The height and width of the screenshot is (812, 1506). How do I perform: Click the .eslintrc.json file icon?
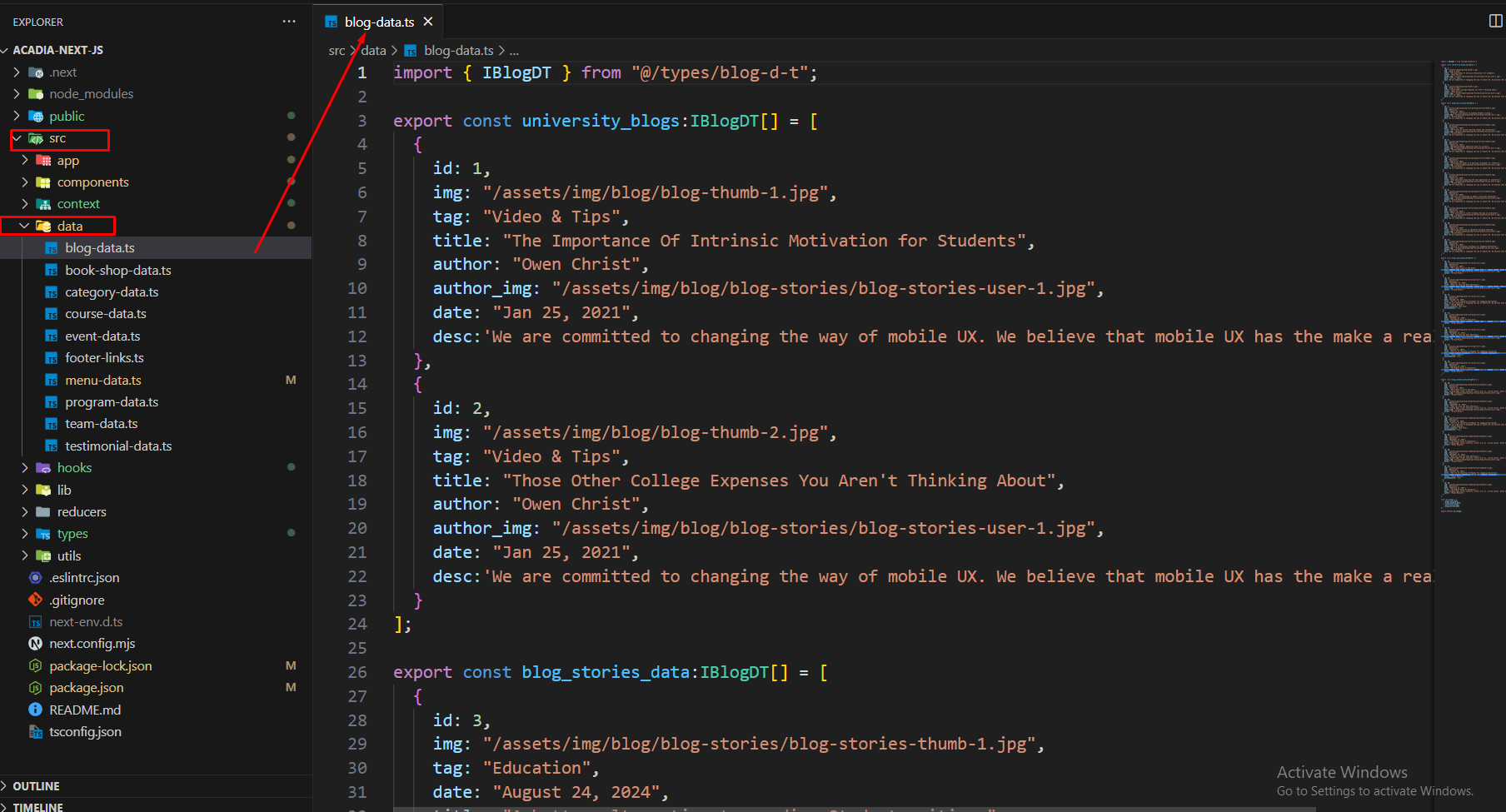click(x=35, y=578)
